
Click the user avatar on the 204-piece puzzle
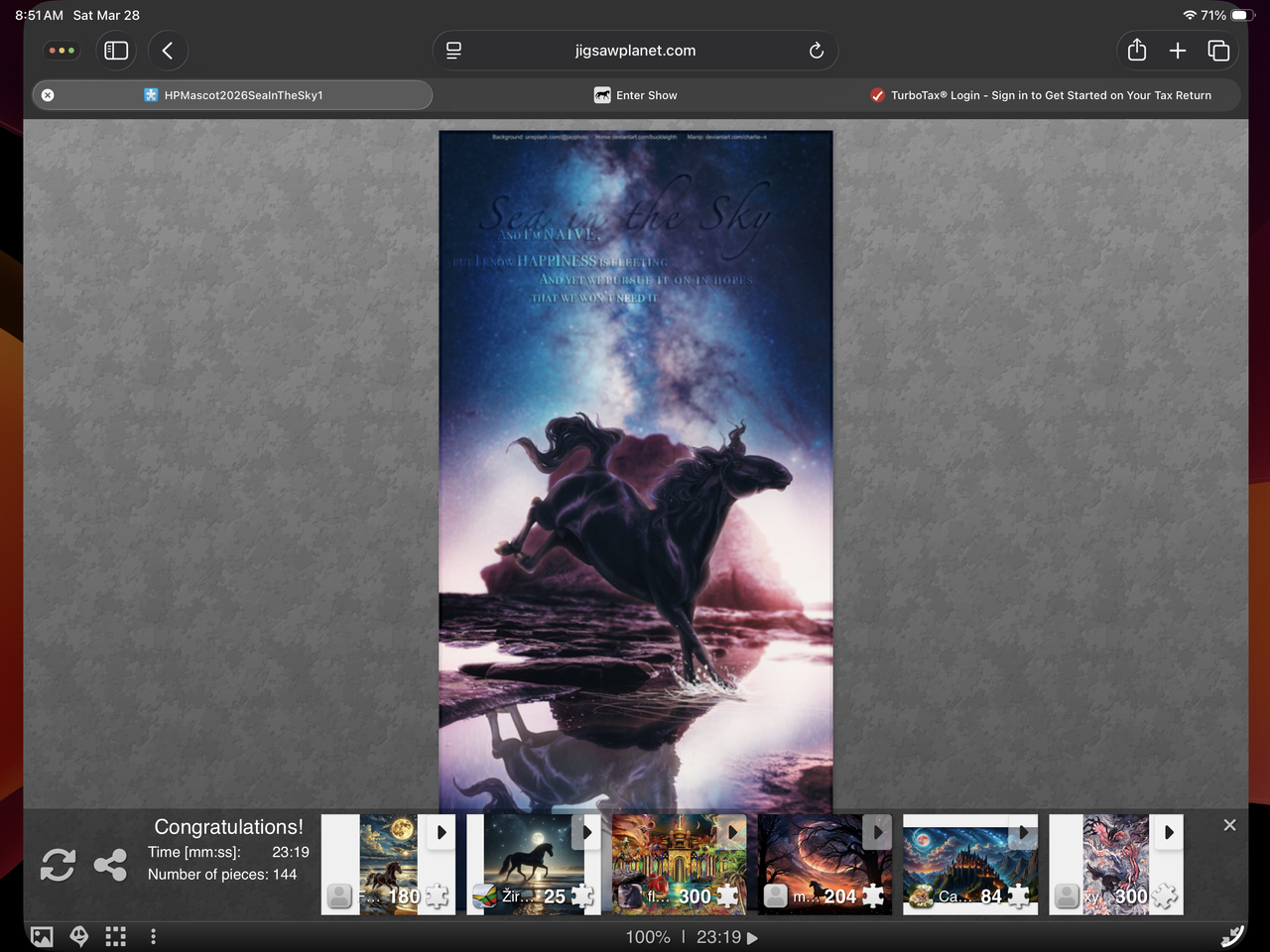point(776,896)
